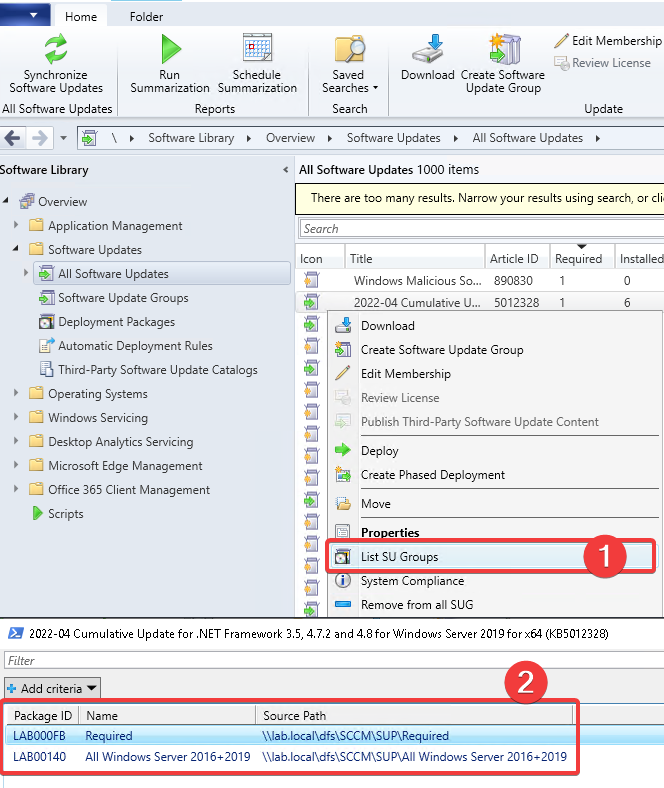Expand Operating Systems tree node

16,393
